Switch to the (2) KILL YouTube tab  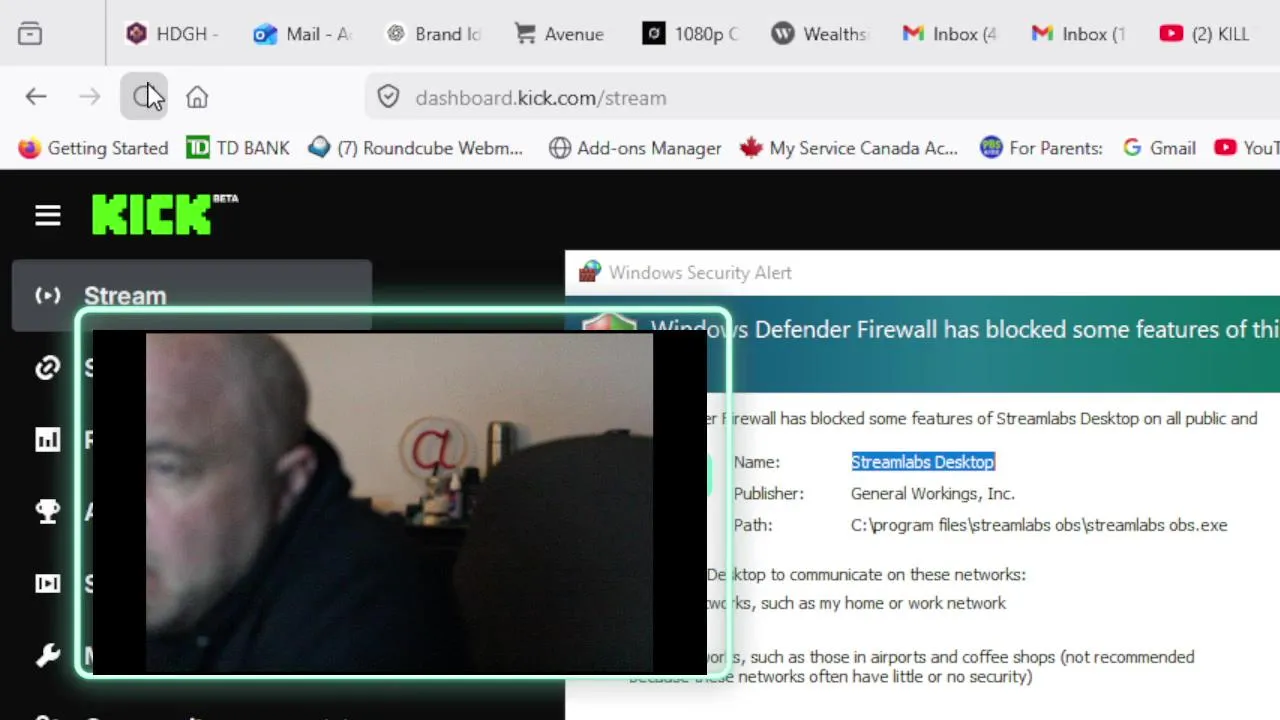click(1205, 34)
